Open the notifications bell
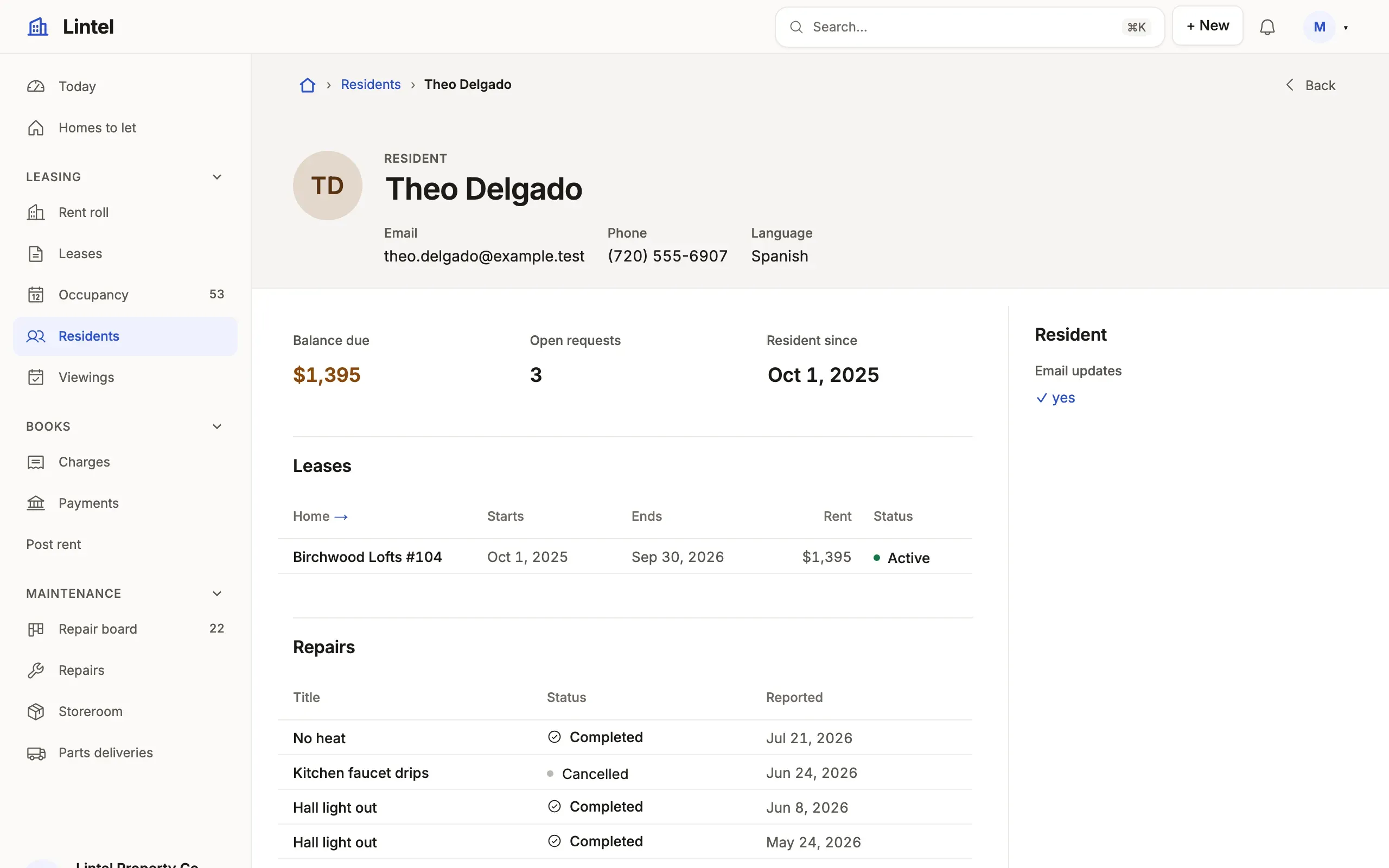1389x868 pixels. tap(1267, 27)
